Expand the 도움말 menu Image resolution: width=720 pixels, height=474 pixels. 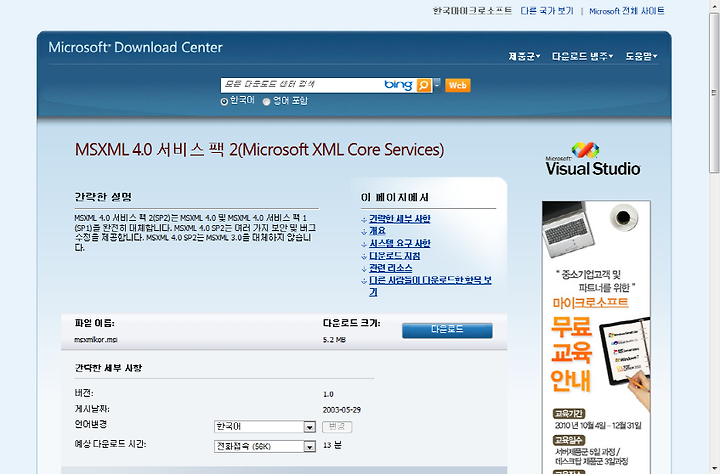click(641, 56)
